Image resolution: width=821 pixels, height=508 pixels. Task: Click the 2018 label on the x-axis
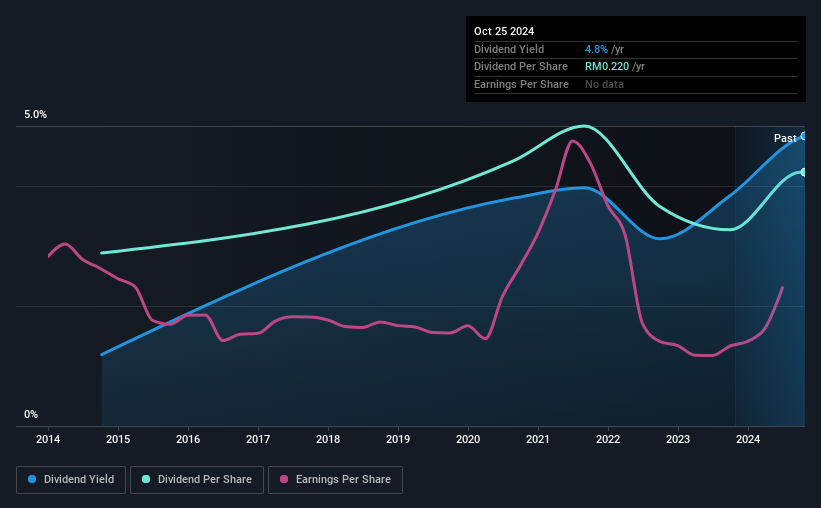tap(328, 439)
